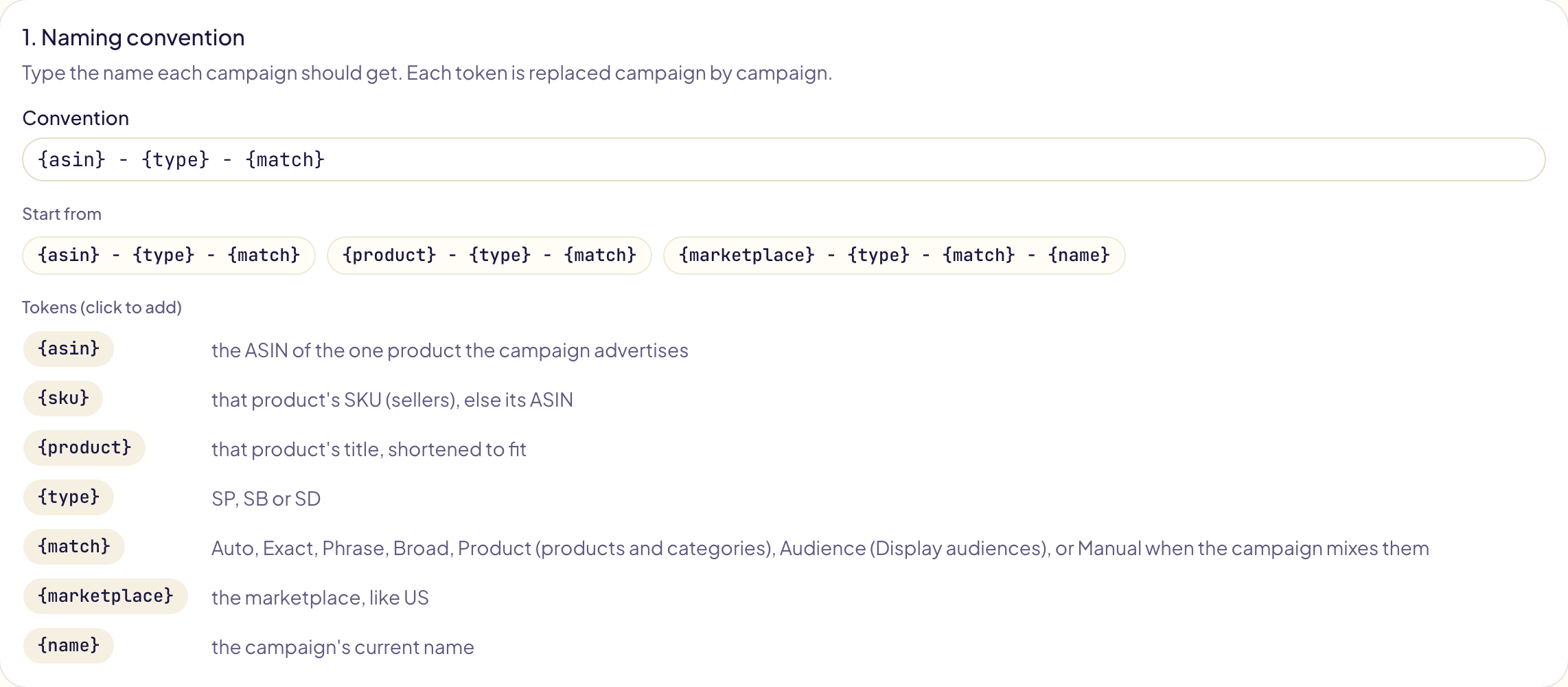Viewport: 1568px width, 687px height.
Task: Choose the {product} - {type} - {match} preset
Action: point(489,256)
